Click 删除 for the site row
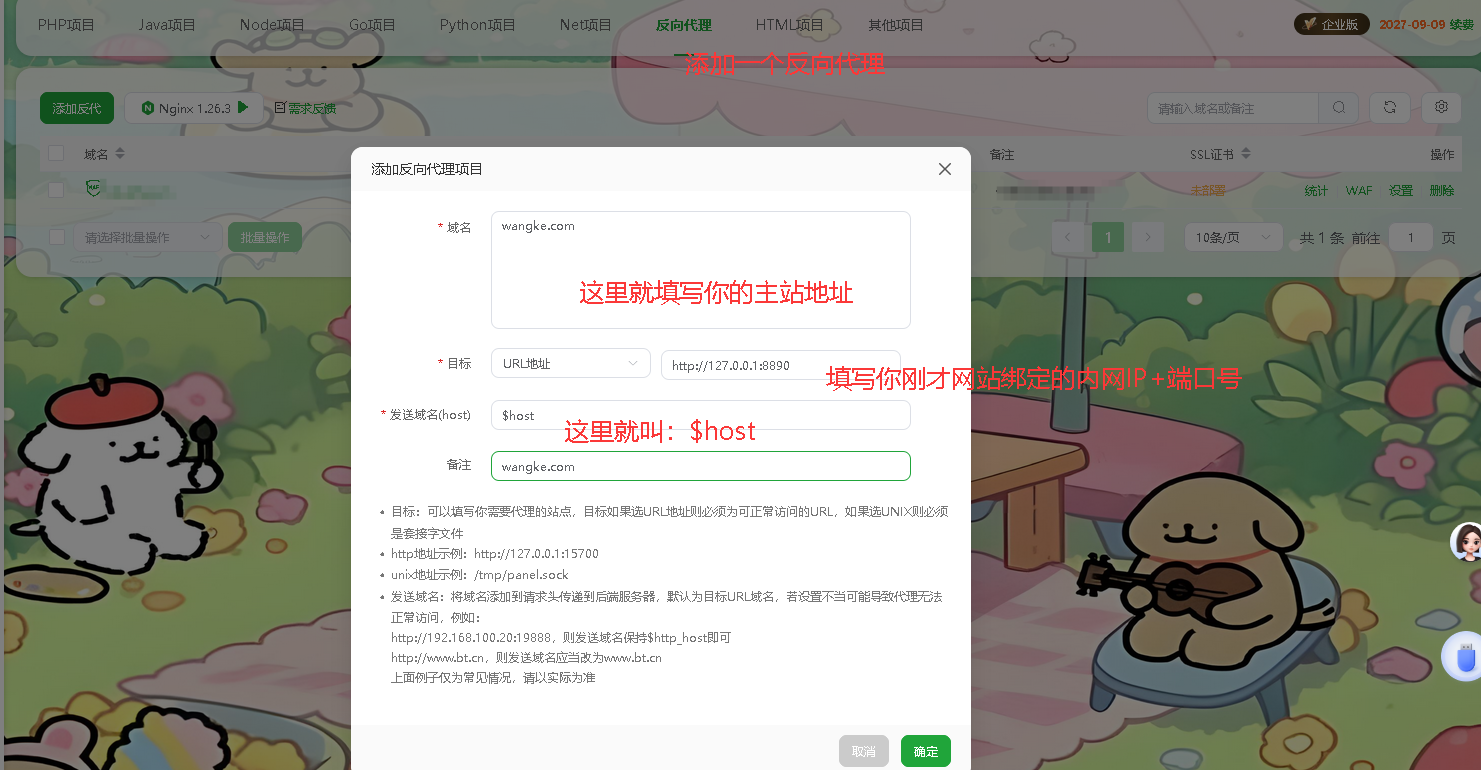Image resolution: width=1481 pixels, height=770 pixels. (1442, 190)
